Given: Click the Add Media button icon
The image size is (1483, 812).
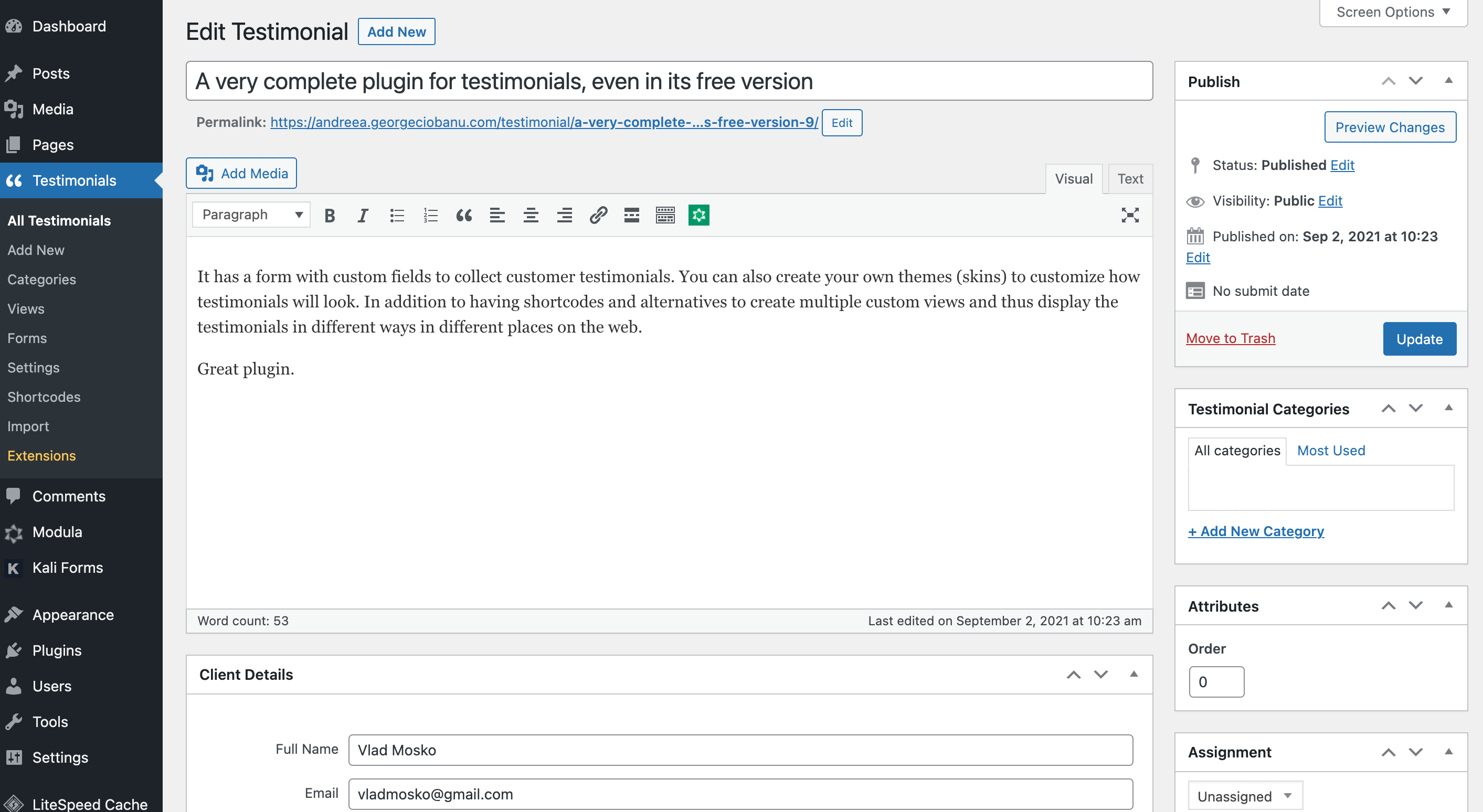Looking at the screenshot, I should [205, 173].
